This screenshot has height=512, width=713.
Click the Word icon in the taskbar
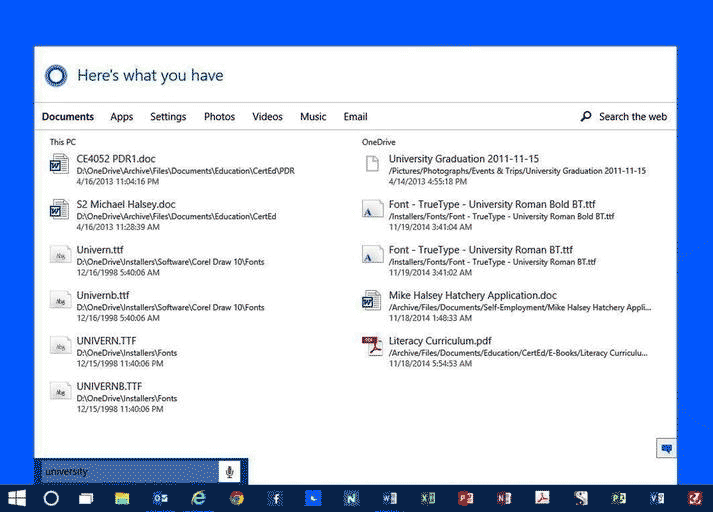pyautogui.click(x=389, y=497)
